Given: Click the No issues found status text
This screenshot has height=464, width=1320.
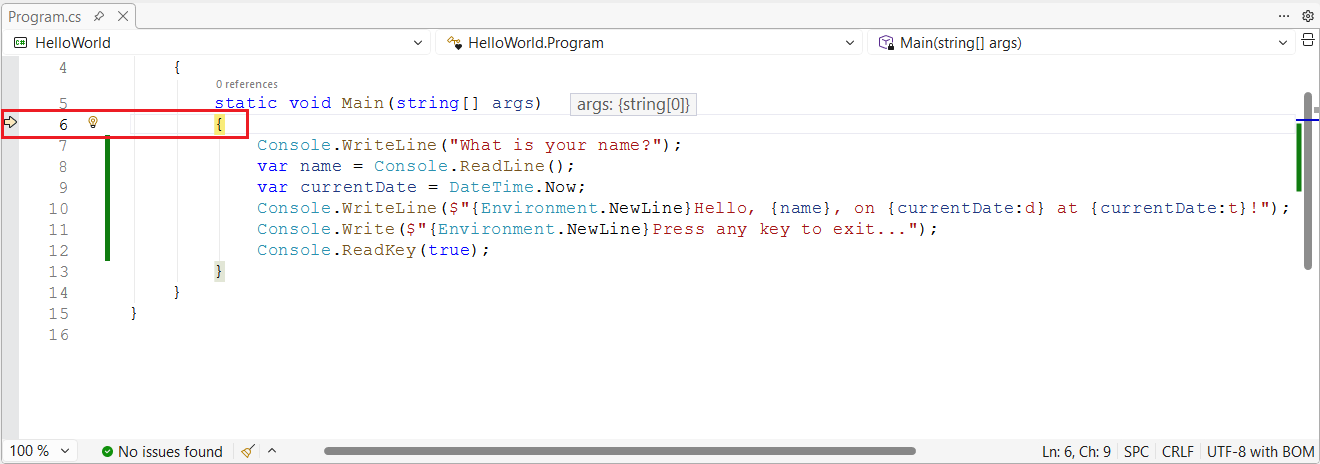Looking at the screenshot, I should click(170, 452).
